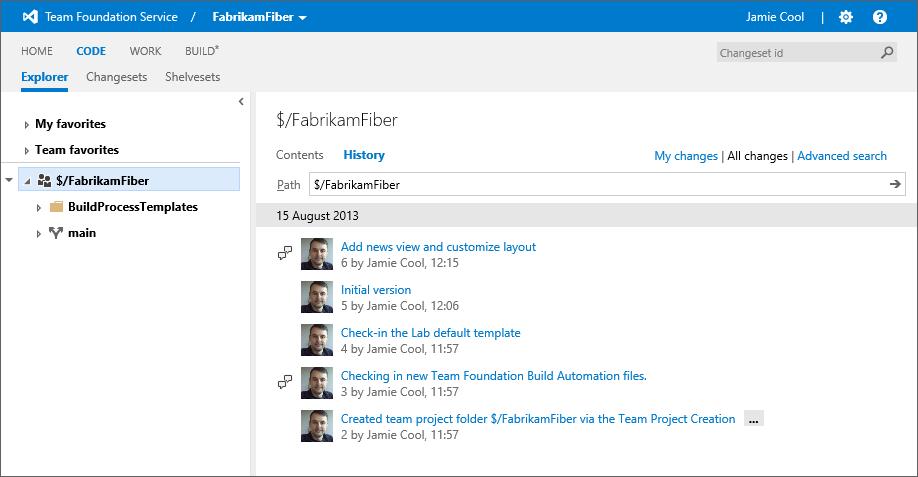
Task: Click avatar for Check-in the Lab default template
Action: pyautogui.click(x=317, y=340)
